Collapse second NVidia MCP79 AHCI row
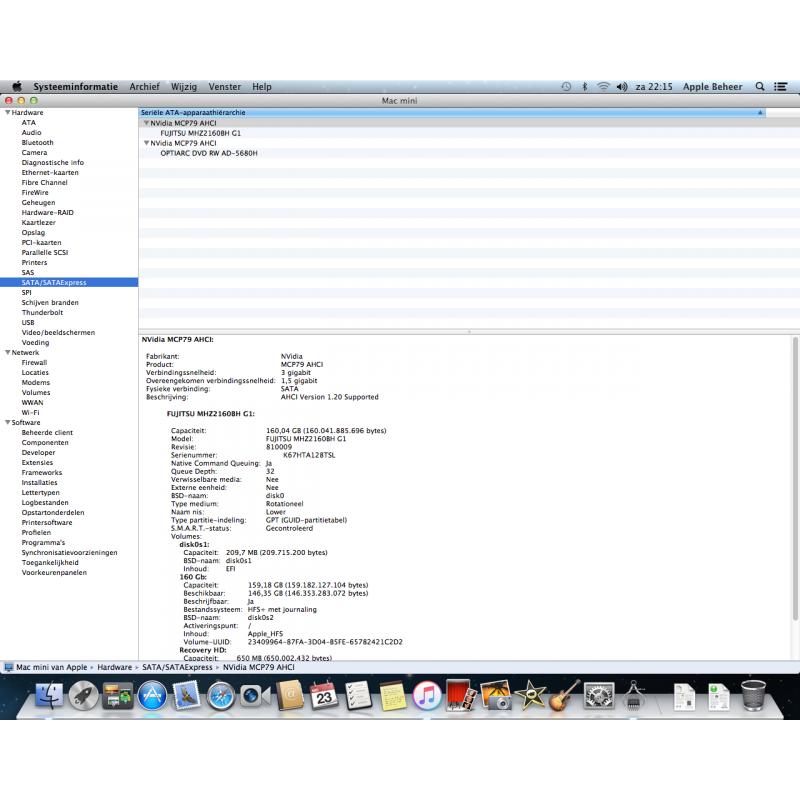This screenshot has height=800, width=800. coord(146,143)
